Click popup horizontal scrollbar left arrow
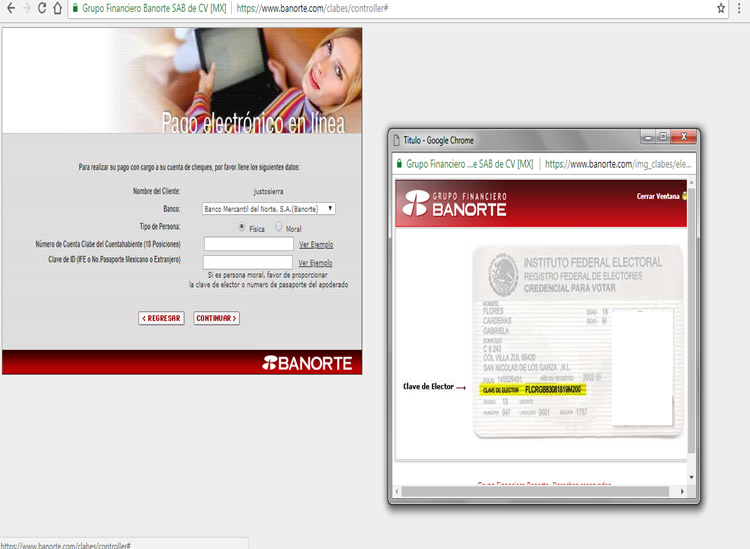Image resolution: width=750 pixels, height=549 pixels. 397,491
